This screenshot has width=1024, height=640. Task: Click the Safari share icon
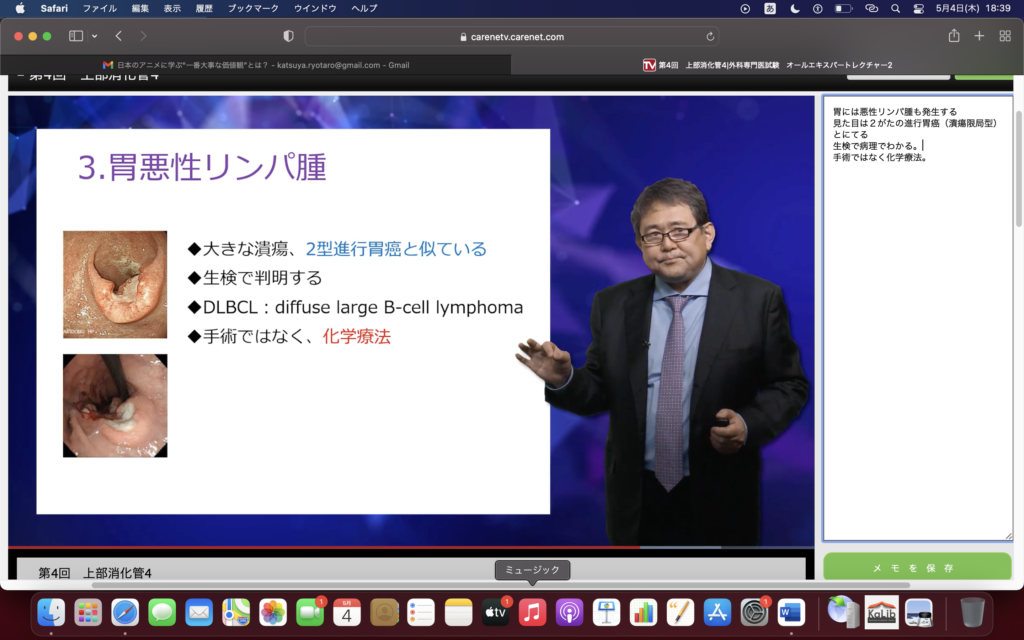[x=954, y=36]
